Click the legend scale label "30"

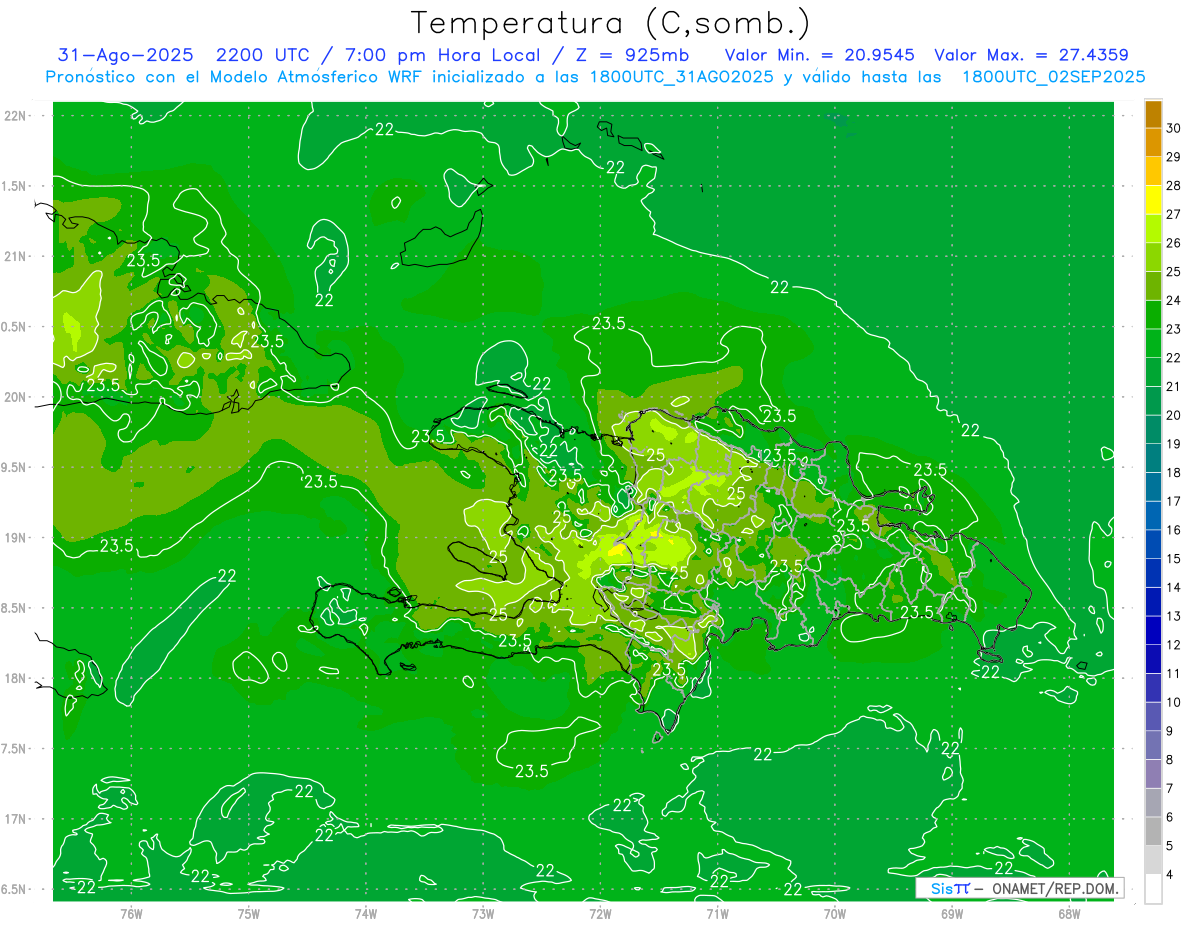tap(1174, 128)
